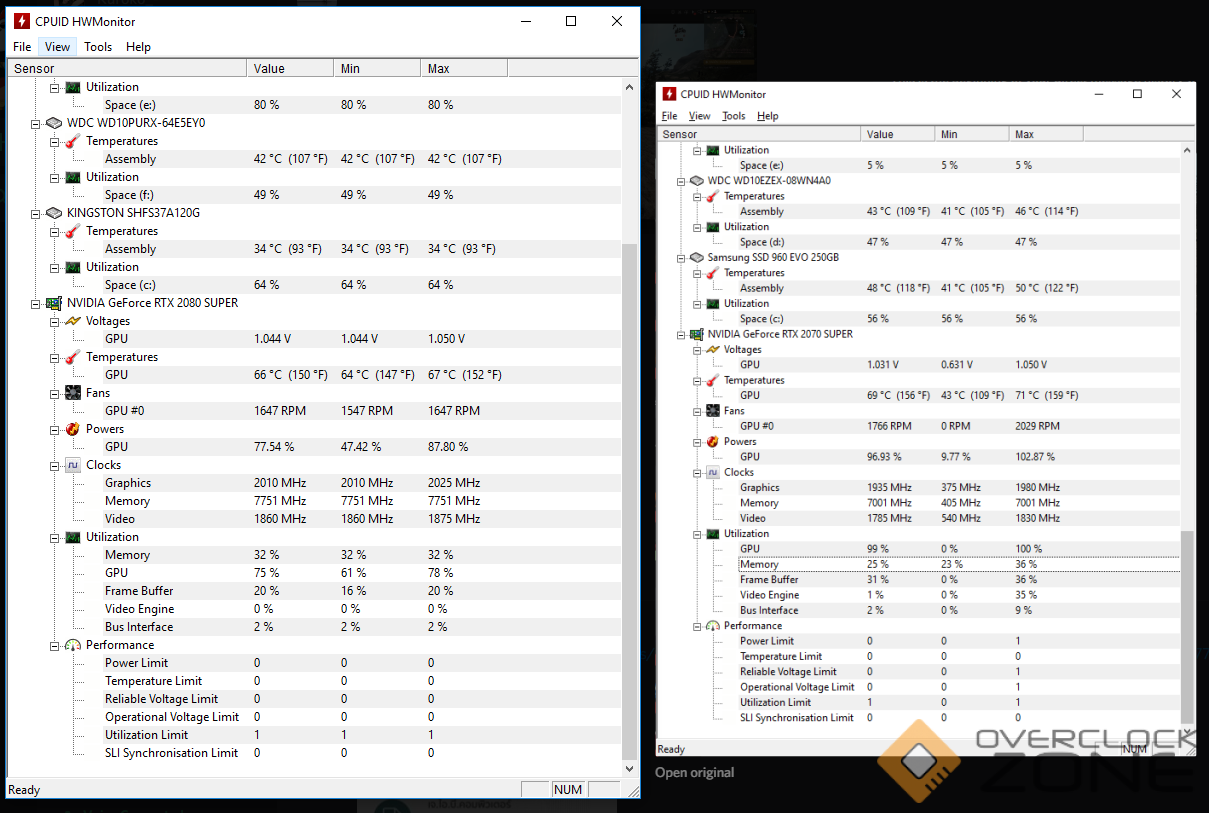Collapse the WDC WD10PURX-64E5EY0 node

[x=36, y=123]
